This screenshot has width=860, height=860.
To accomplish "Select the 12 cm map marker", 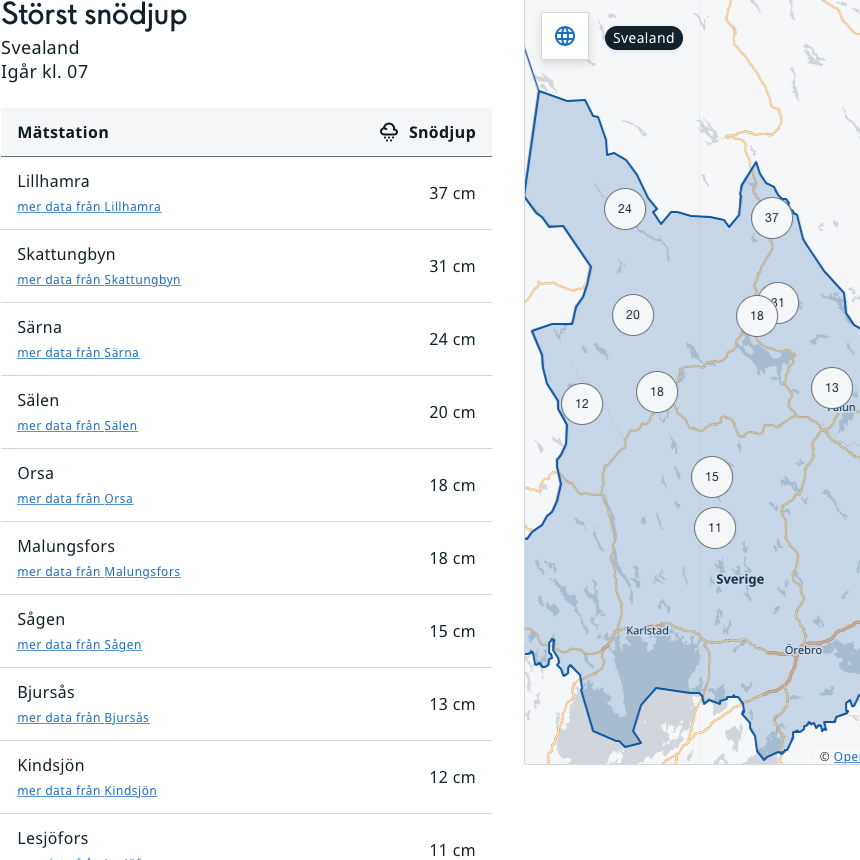I will tap(582, 404).
